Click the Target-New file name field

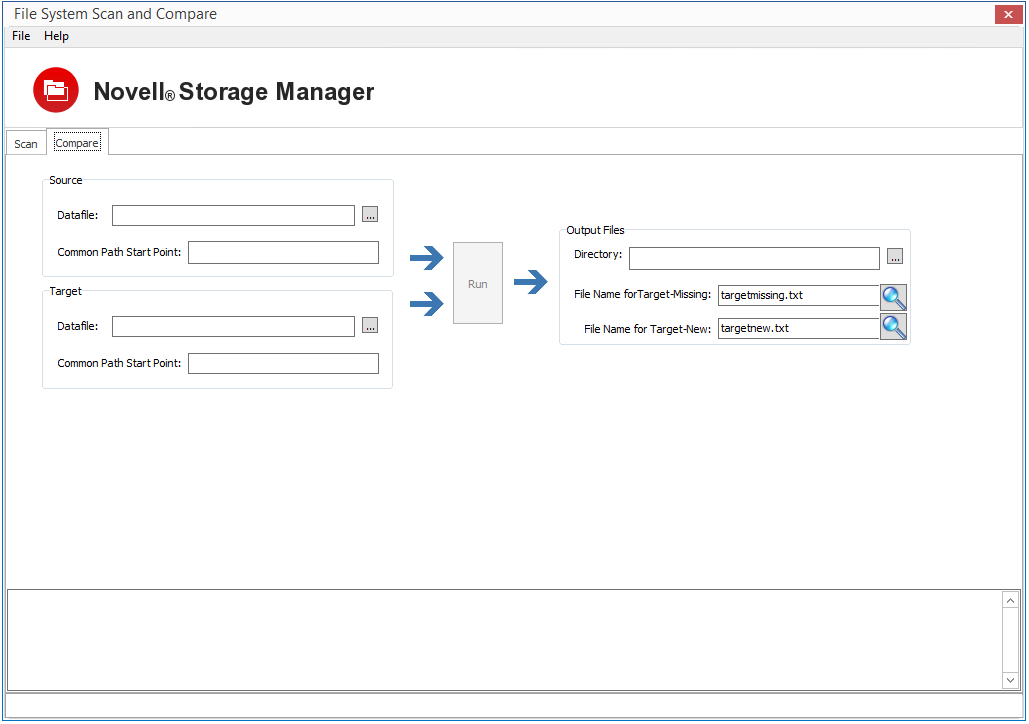tap(798, 328)
